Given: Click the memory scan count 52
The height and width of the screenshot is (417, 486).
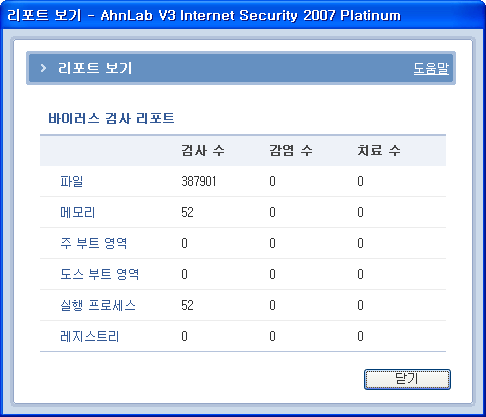Looking at the screenshot, I should [x=187, y=212].
